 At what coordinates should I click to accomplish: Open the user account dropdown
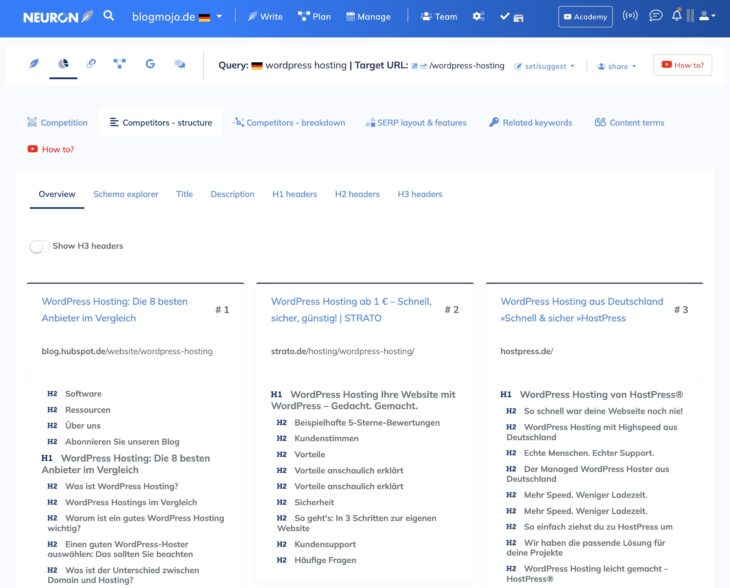coord(707,16)
